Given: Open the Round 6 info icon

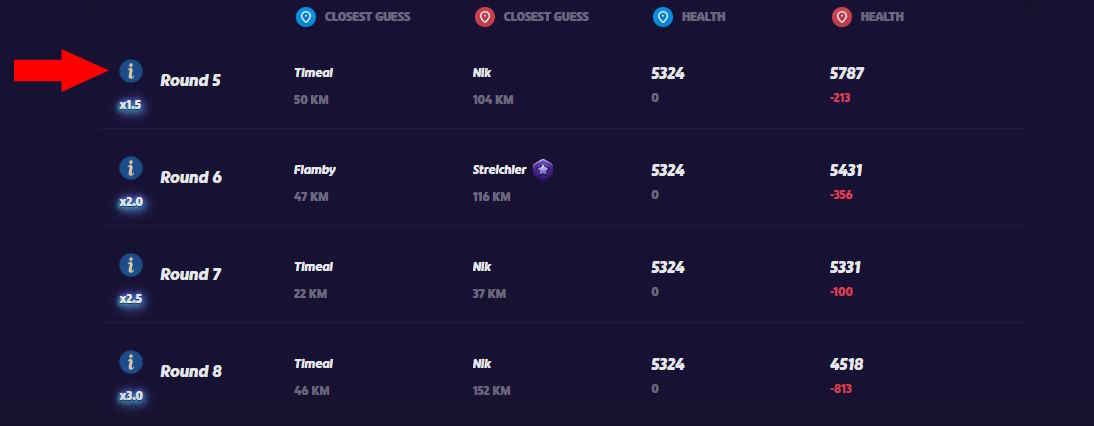Looking at the screenshot, I should [131, 168].
